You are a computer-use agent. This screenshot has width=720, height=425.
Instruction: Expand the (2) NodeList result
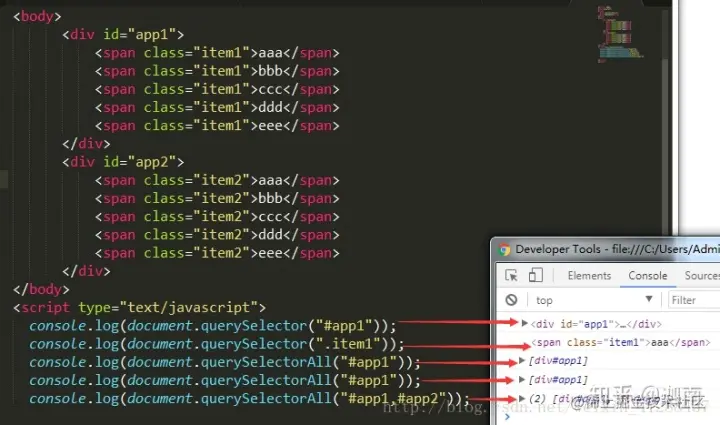pos(522,398)
